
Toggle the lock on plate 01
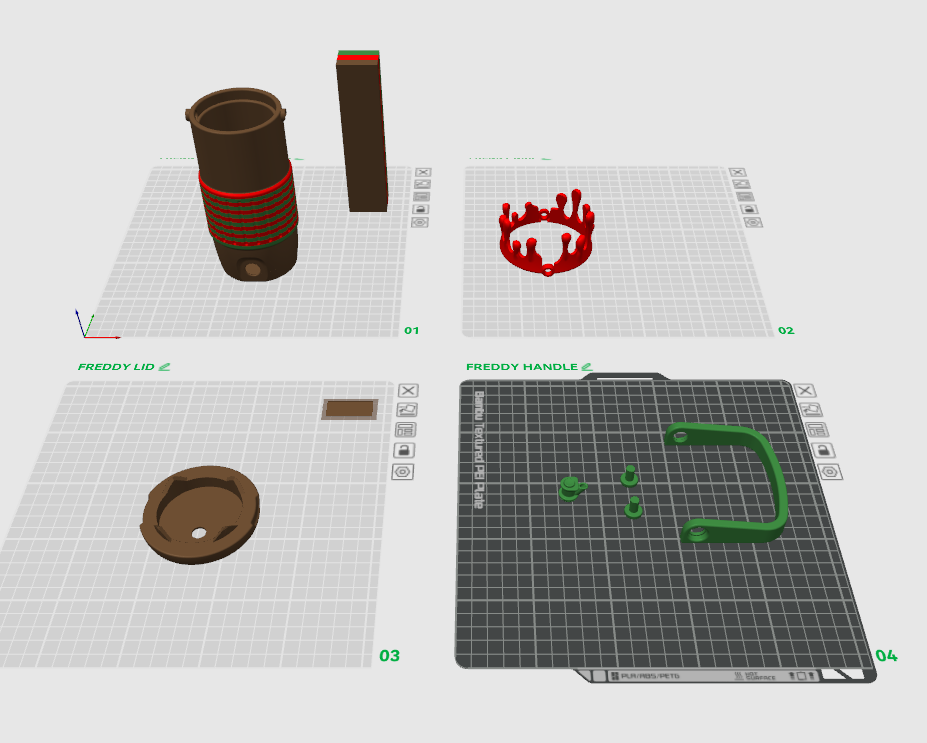[420, 209]
